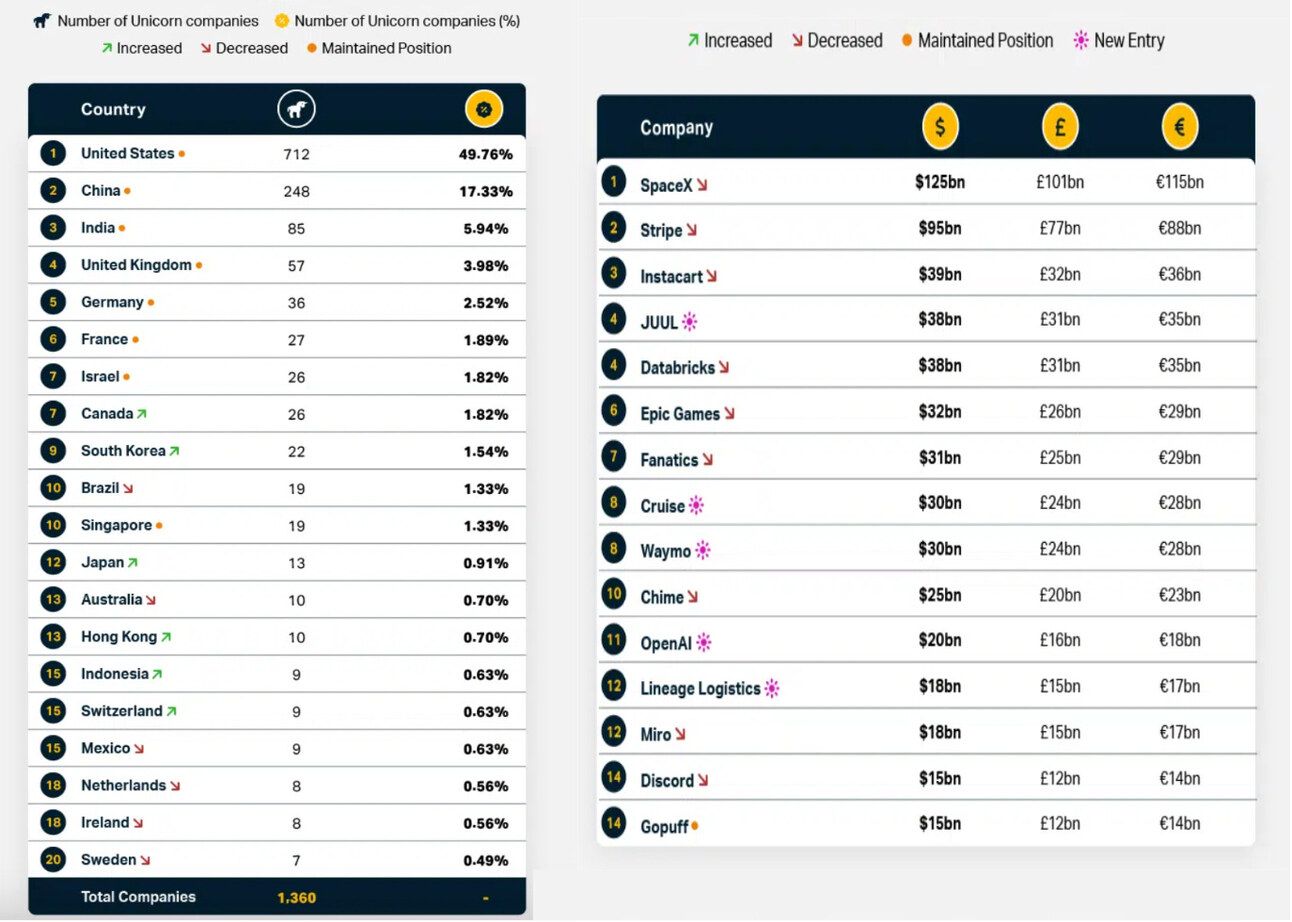Click the yellow legend icon beside 'Number of Unicorn companies (%)'
Screen dimensions: 1292x922
click(282, 21)
